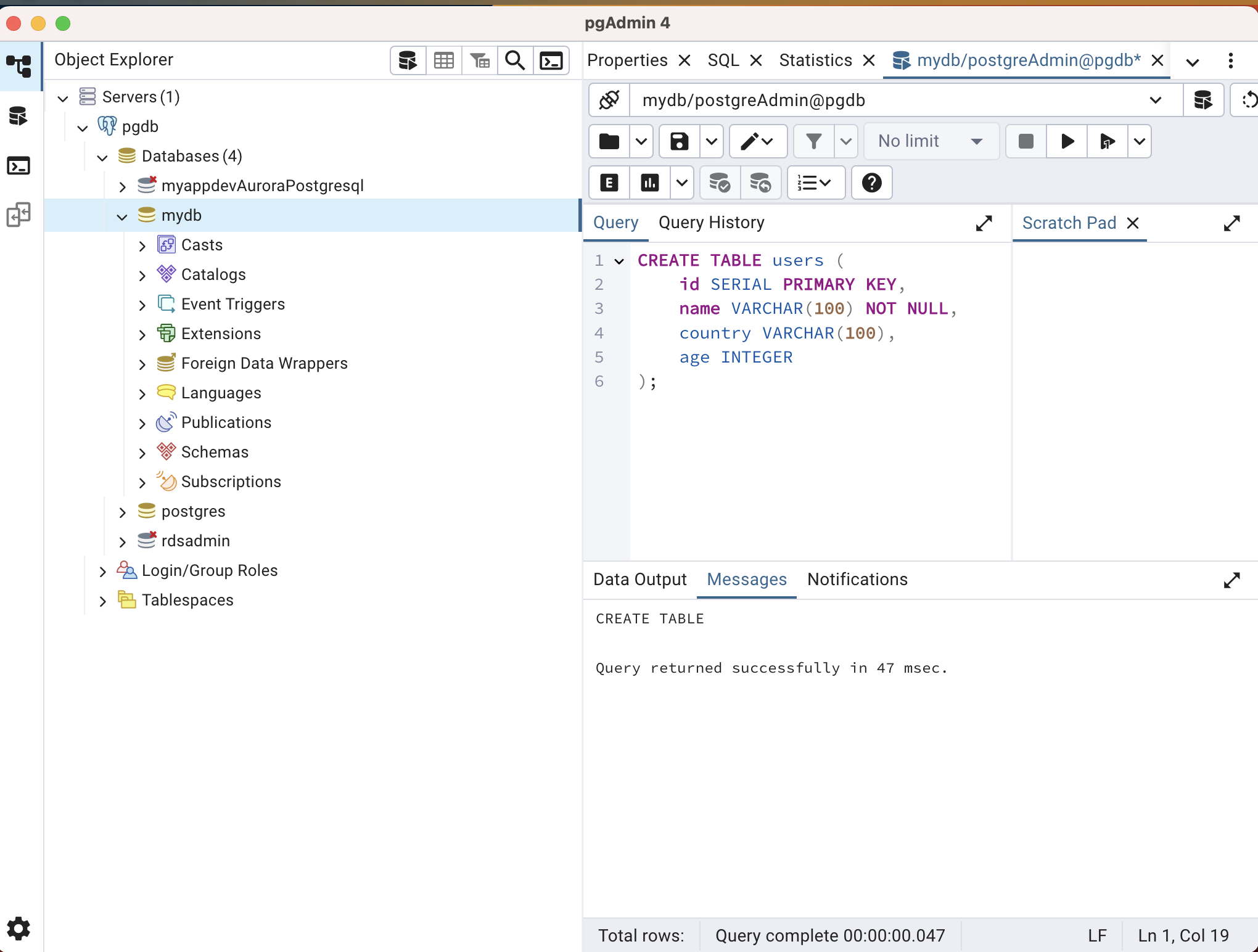Fold the CREATE TABLE code block
The height and width of the screenshot is (952, 1258).
[x=619, y=261]
